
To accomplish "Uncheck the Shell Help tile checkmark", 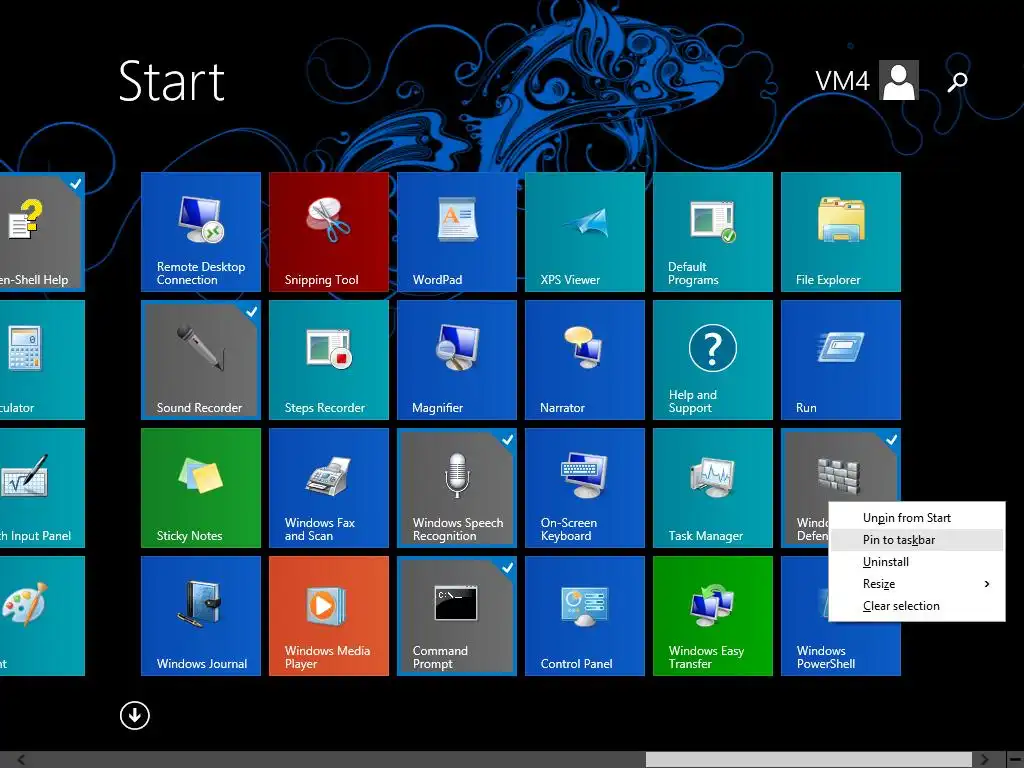I will (x=76, y=183).
